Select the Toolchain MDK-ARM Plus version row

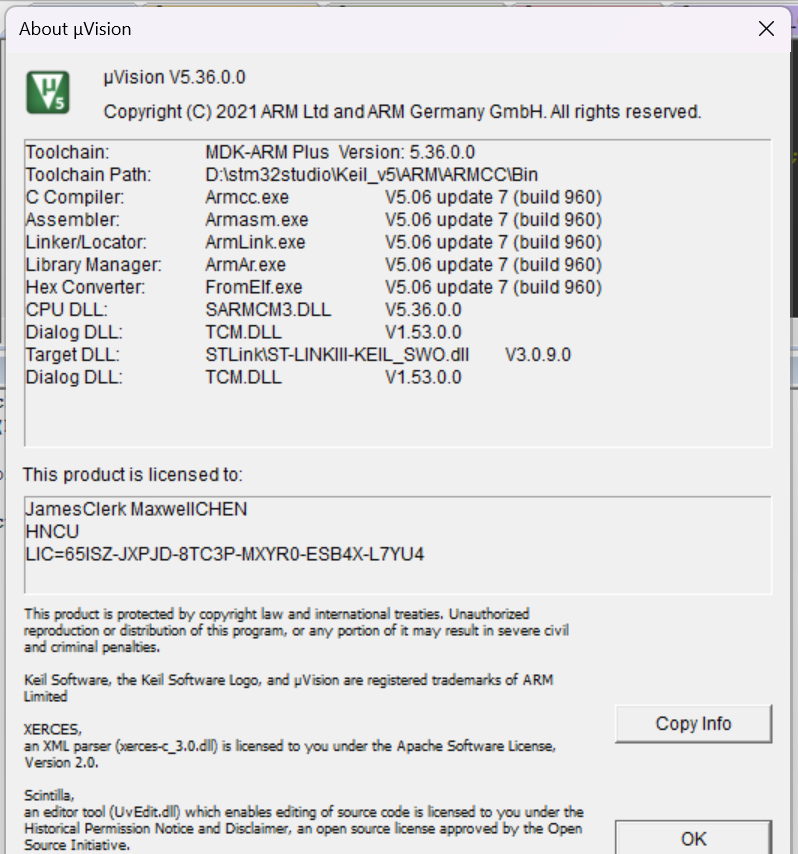[x=251, y=152]
